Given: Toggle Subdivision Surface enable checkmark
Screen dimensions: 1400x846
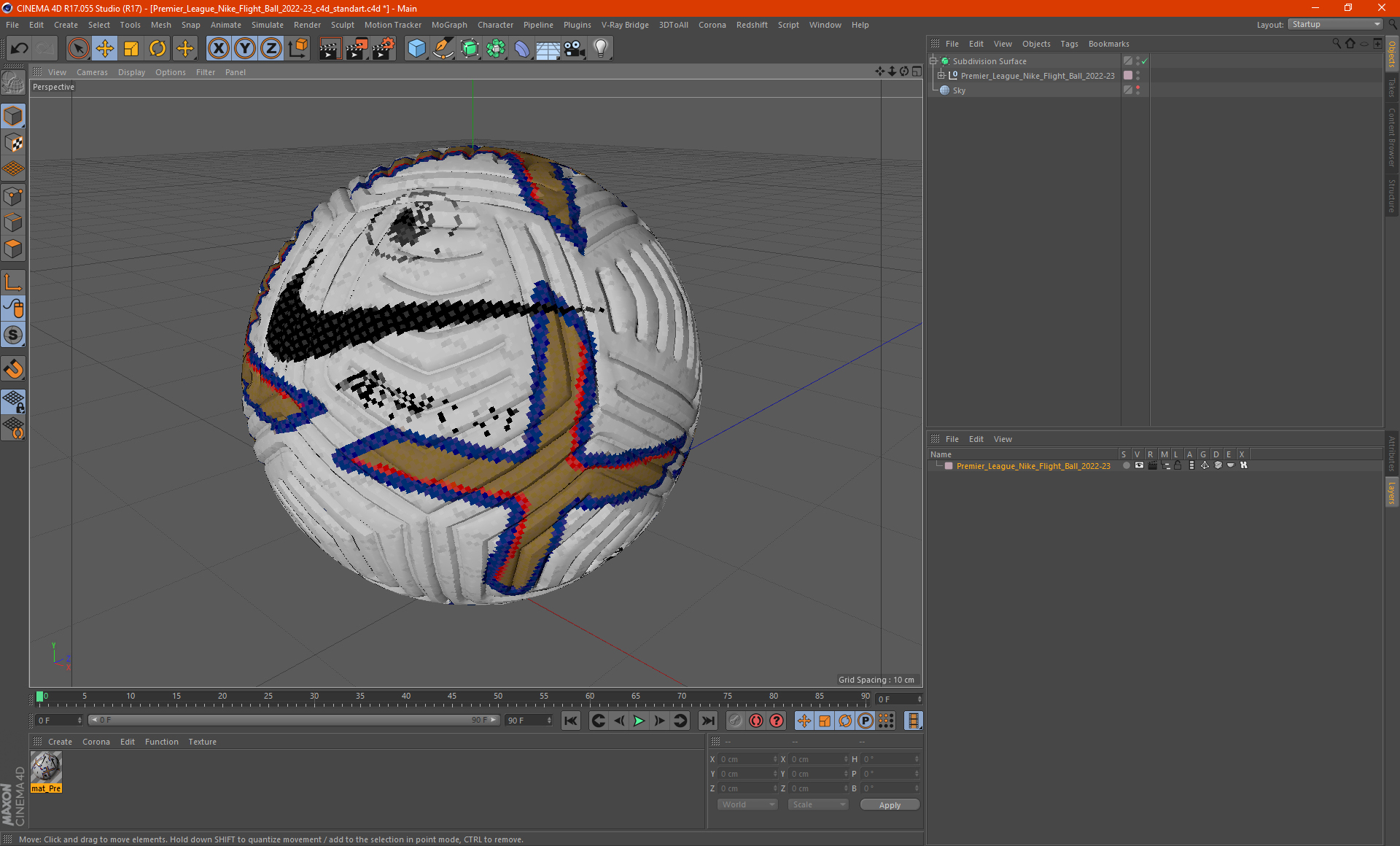Looking at the screenshot, I should [1144, 61].
